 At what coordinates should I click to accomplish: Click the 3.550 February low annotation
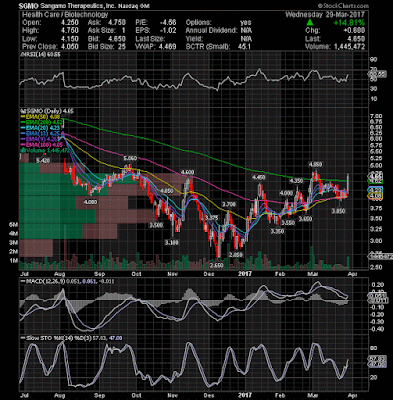coord(288,223)
